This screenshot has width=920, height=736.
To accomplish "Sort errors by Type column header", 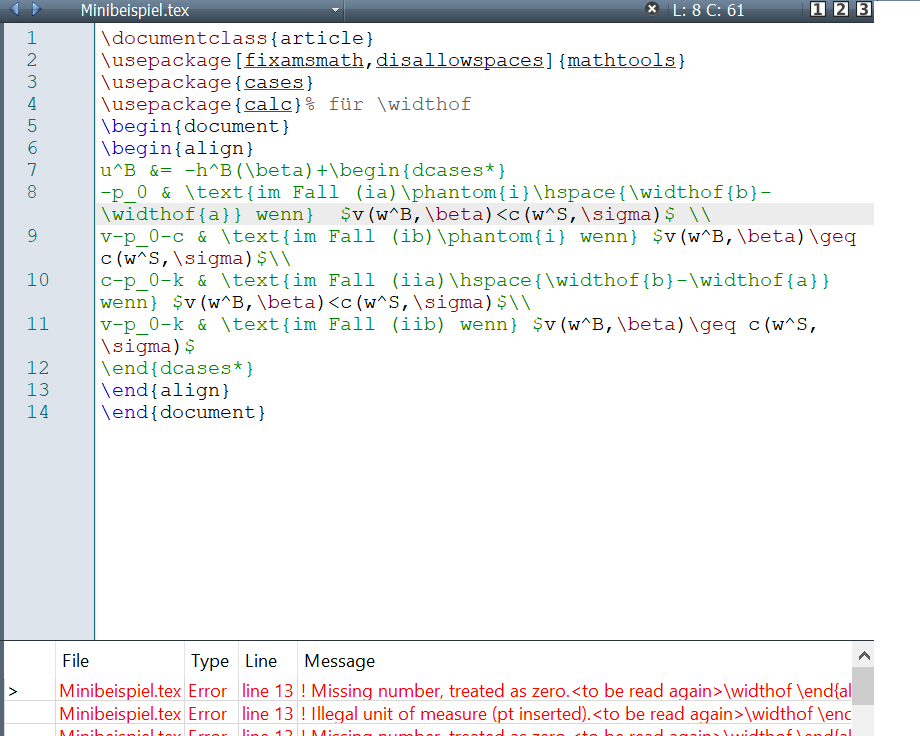I will 210,661.
